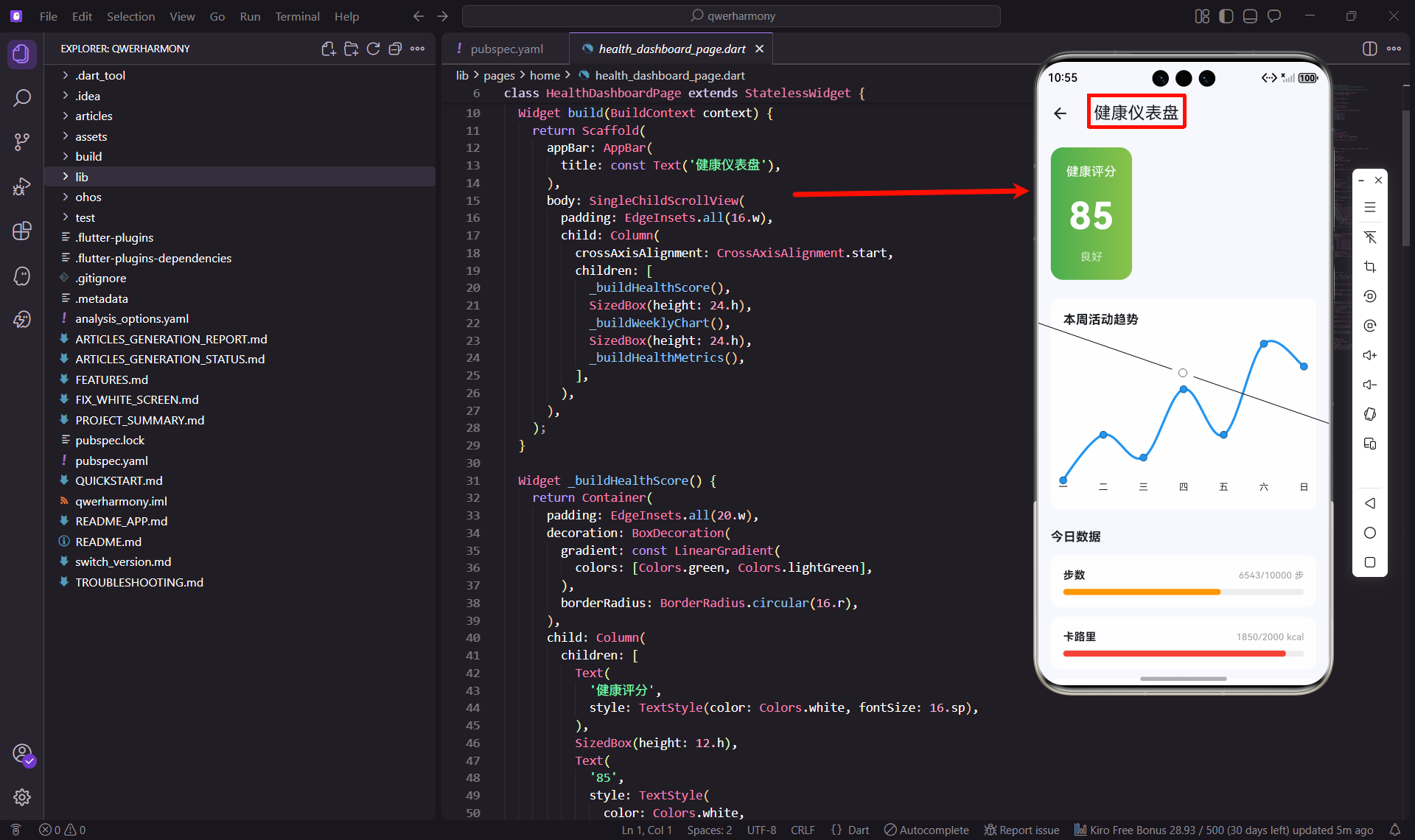This screenshot has width=1415, height=840.
Task: Click the split editor icon
Action: (x=1369, y=49)
